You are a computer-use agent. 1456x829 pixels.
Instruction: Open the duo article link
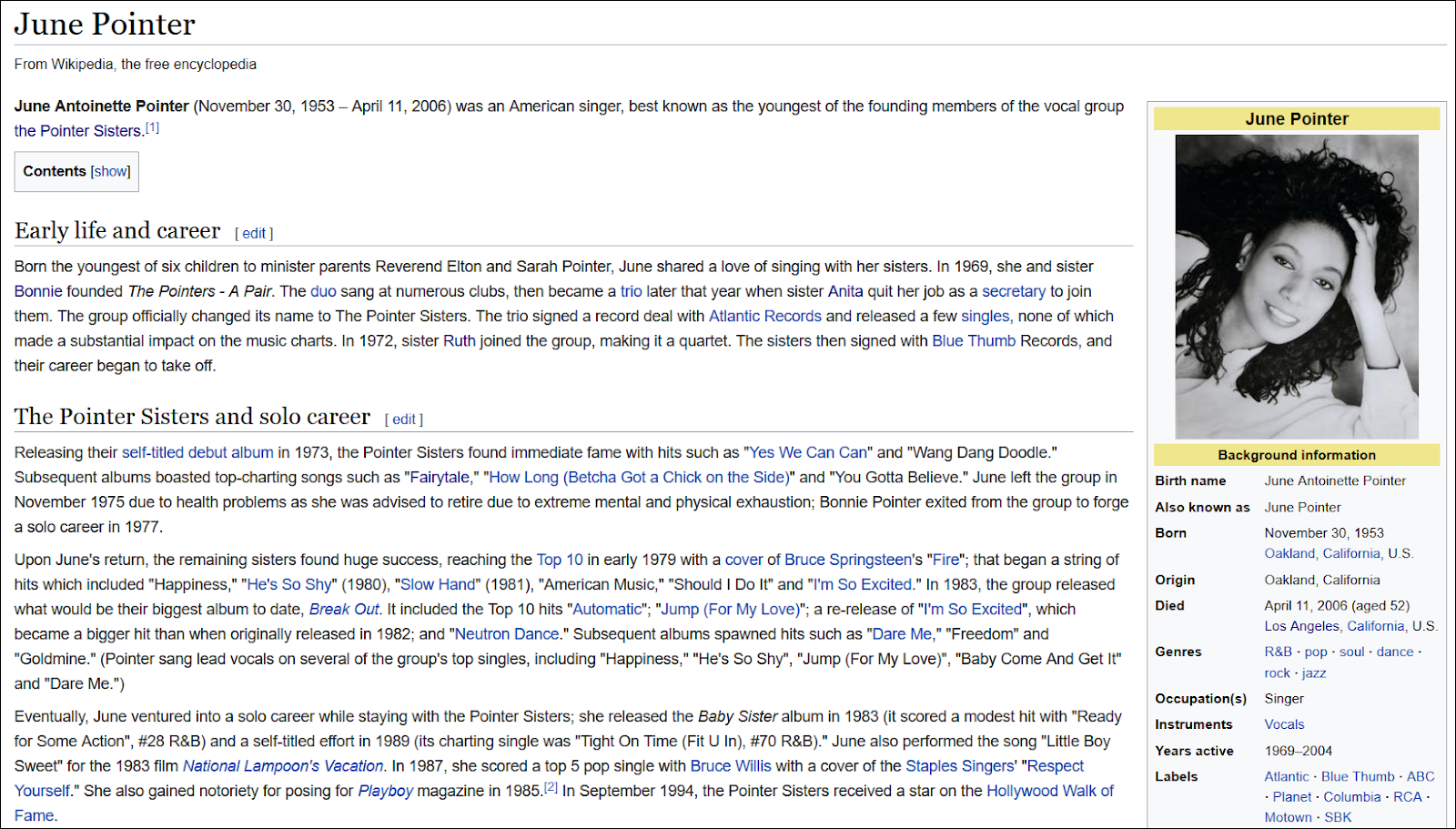[x=323, y=291]
